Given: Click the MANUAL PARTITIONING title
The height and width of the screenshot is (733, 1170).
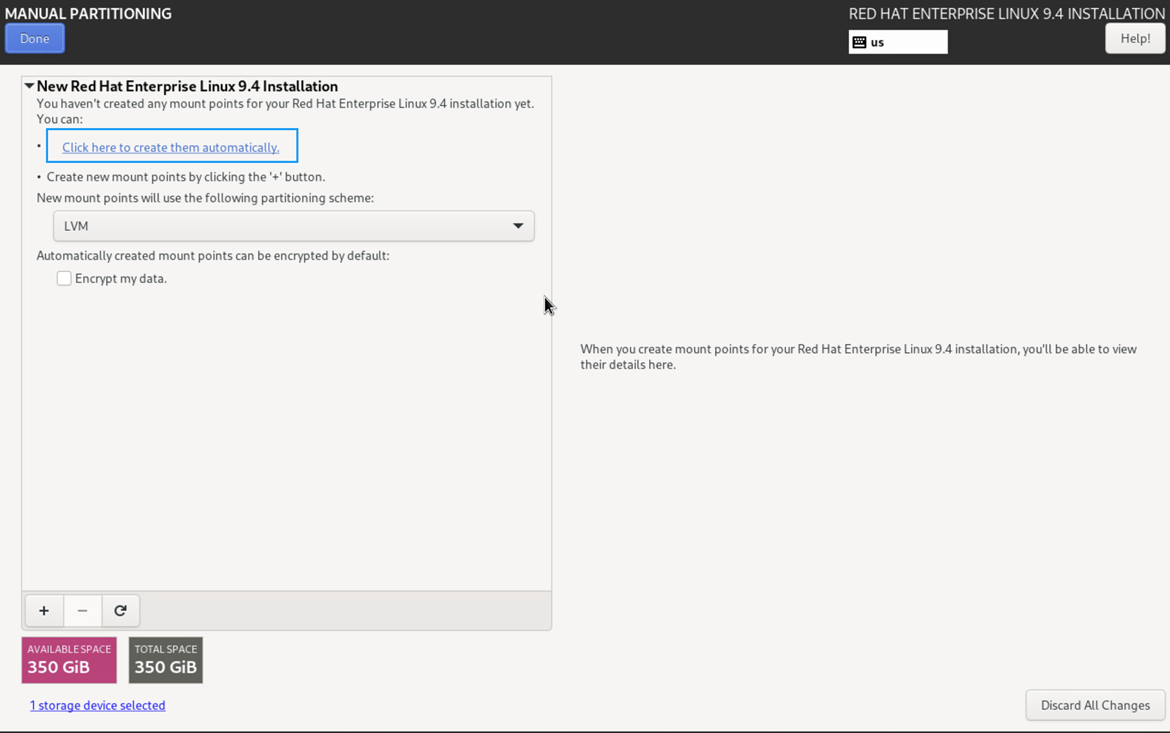Looking at the screenshot, I should (x=88, y=13).
